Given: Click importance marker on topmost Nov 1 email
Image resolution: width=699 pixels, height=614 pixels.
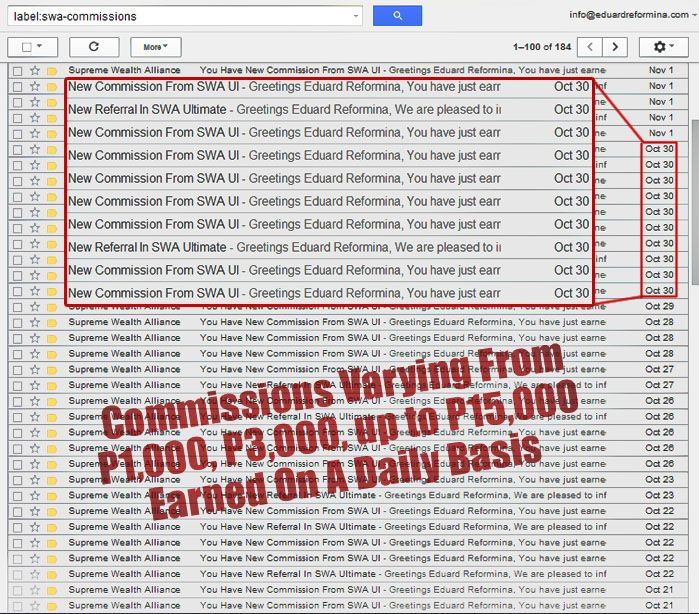Looking at the screenshot, I should click(52, 71).
